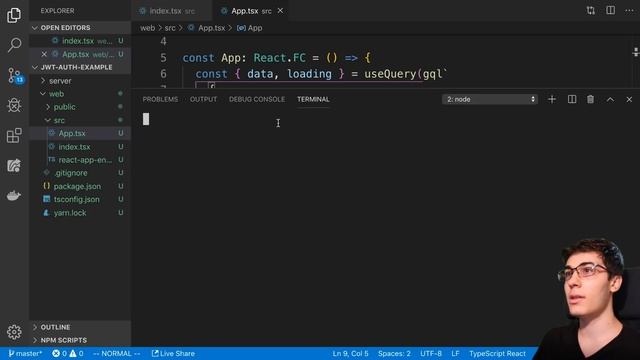Open the yarn.lock file
The width and height of the screenshot is (640, 360).
(x=80, y=213)
